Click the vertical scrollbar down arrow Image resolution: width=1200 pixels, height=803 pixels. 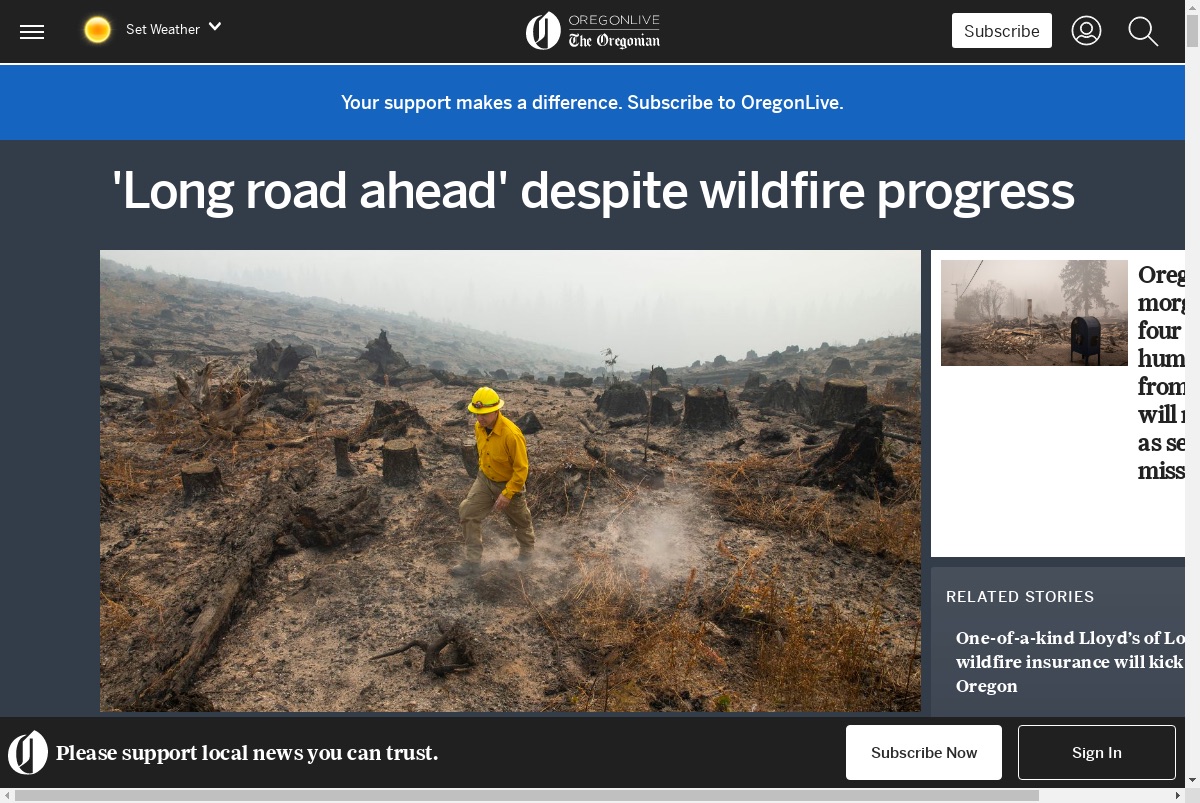(1192, 780)
